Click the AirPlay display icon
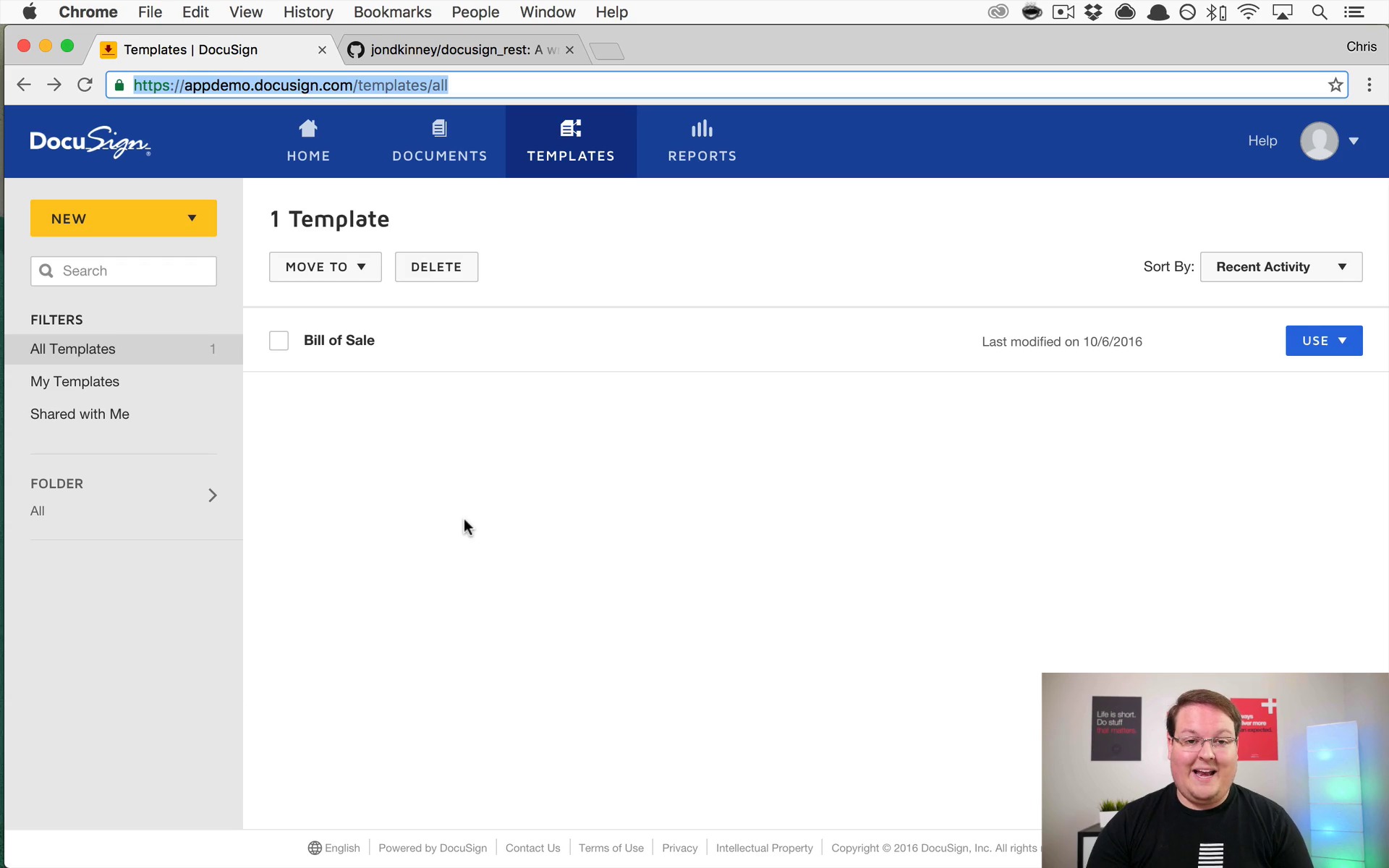This screenshot has width=1389, height=868. point(1283,12)
